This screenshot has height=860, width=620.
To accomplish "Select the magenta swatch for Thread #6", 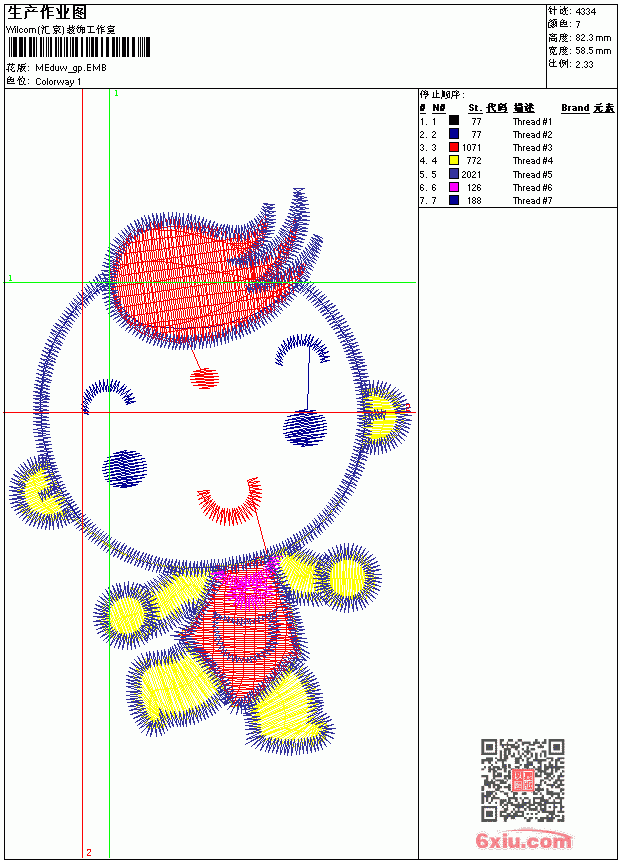I will pos(454,187).
